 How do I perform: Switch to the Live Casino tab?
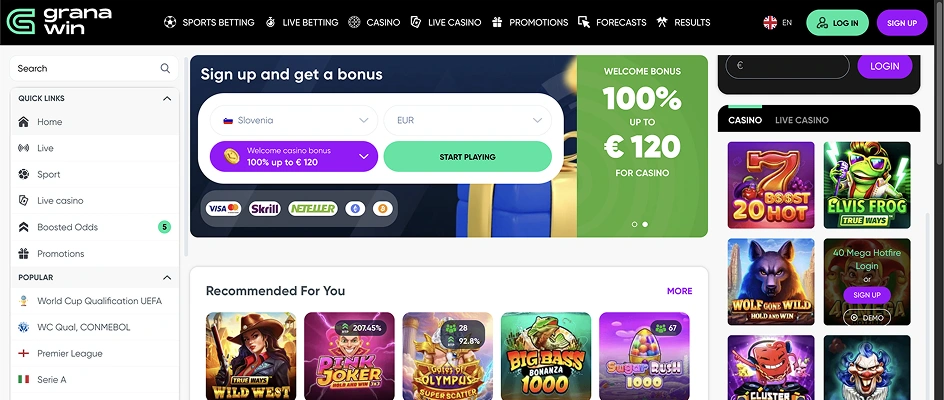tap(801, 120)
